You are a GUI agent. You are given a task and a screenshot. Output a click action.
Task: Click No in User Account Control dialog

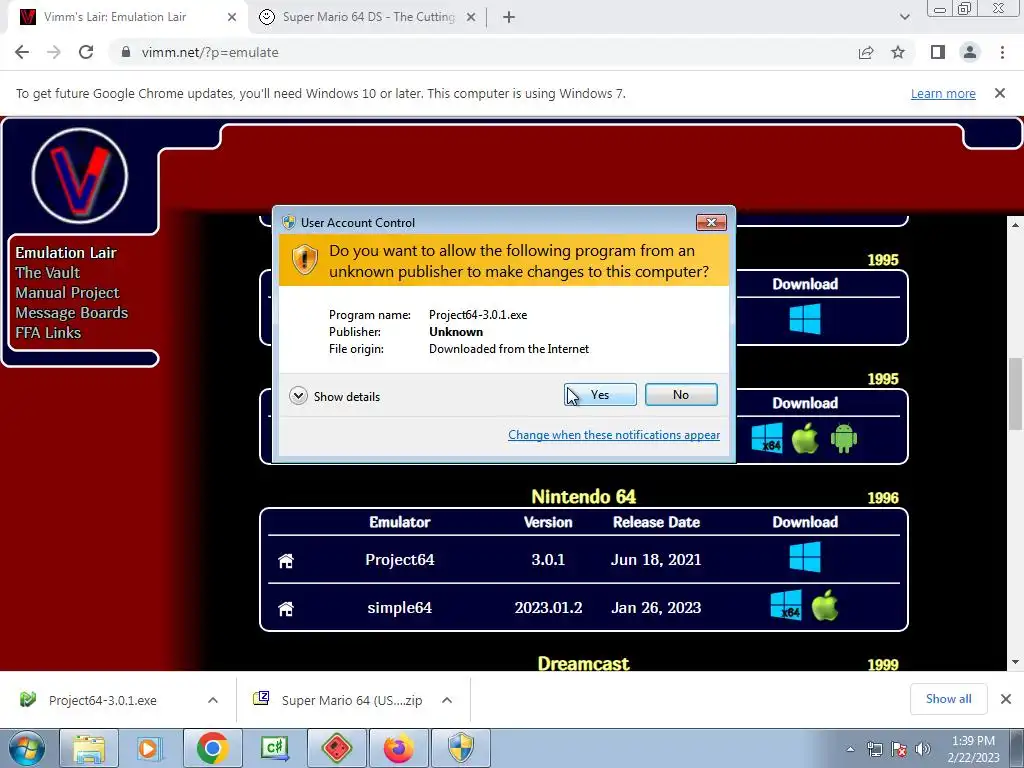coord(680,394)
